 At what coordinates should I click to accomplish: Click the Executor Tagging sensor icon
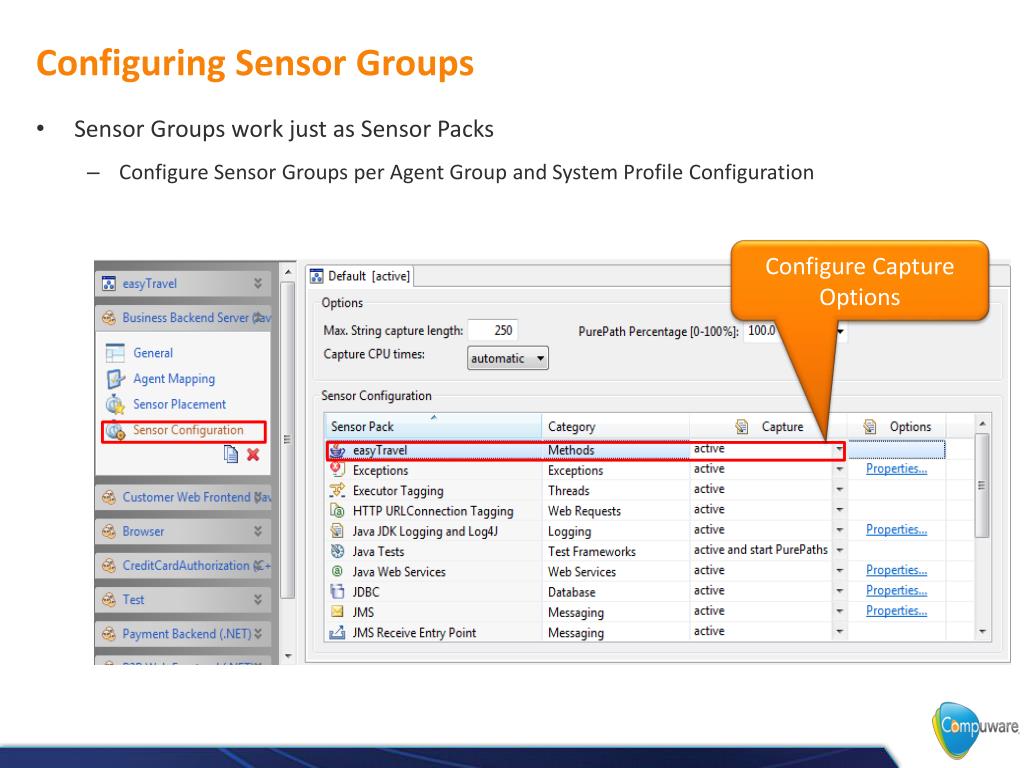(337, 490)
